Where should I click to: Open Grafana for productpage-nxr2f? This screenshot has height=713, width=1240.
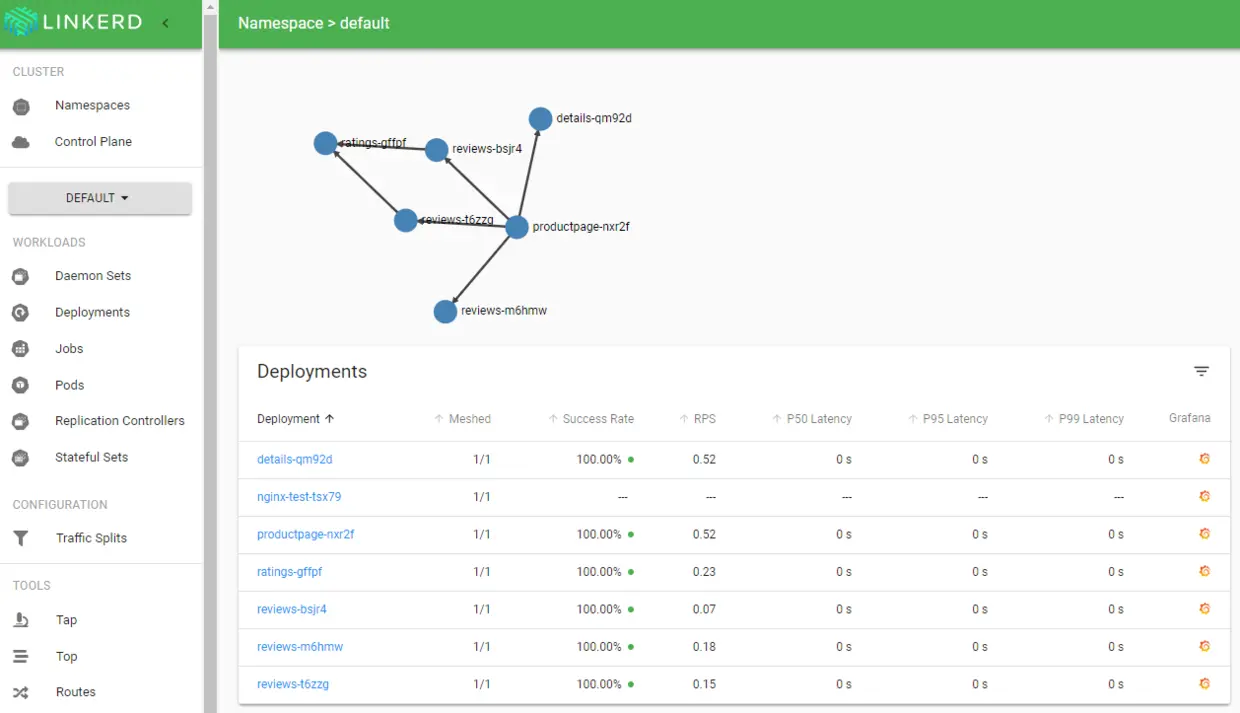[1204, 534]
